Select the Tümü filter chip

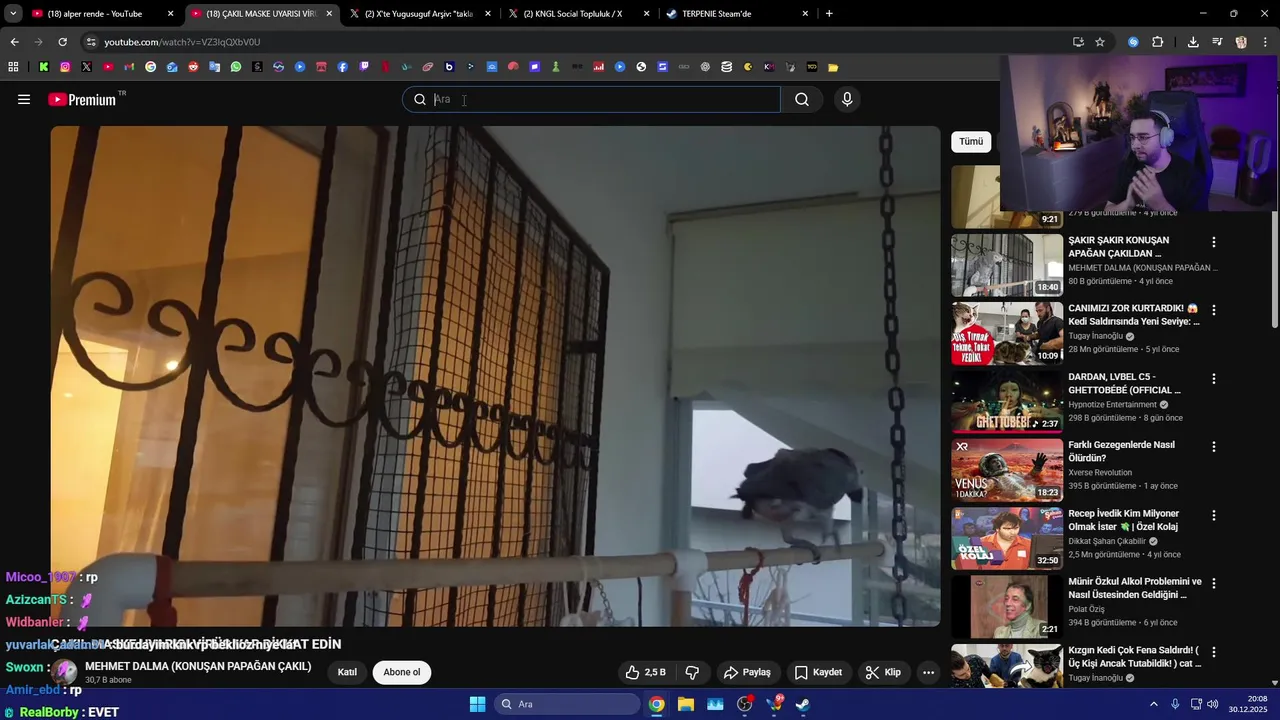tap(971, 142)
